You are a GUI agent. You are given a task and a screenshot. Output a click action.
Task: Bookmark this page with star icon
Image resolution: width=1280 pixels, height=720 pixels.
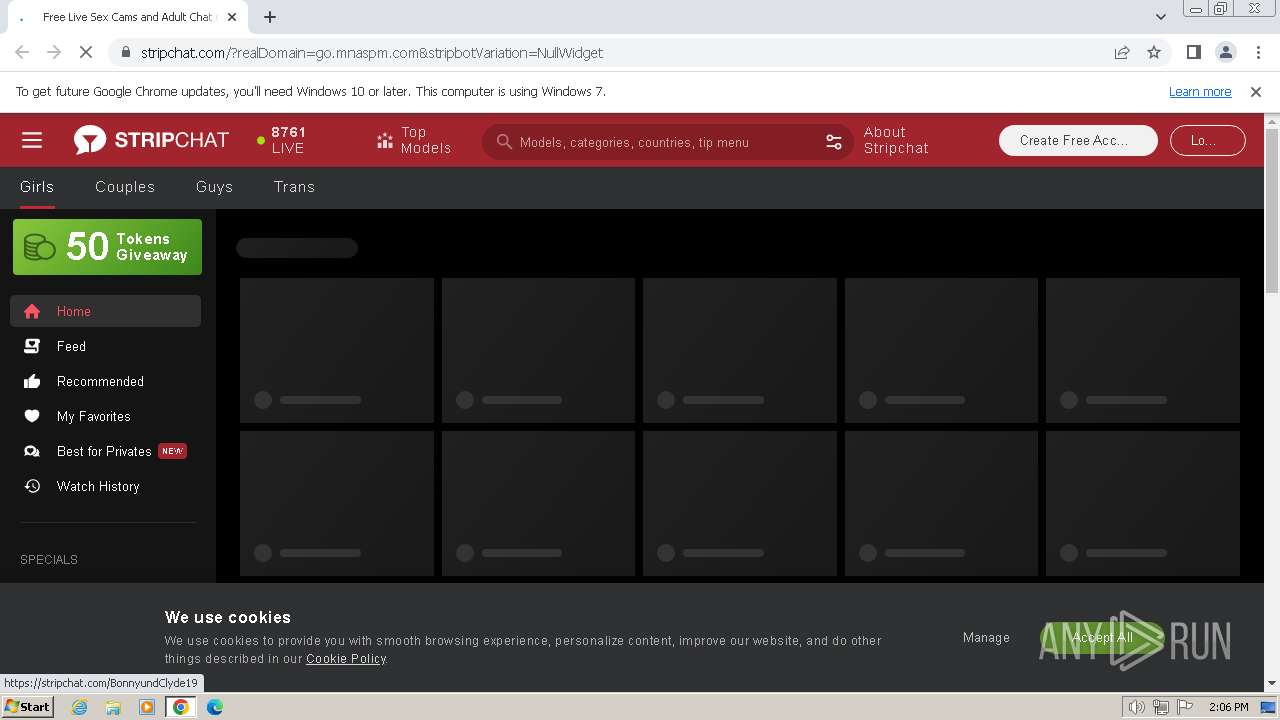point(1154,52)
